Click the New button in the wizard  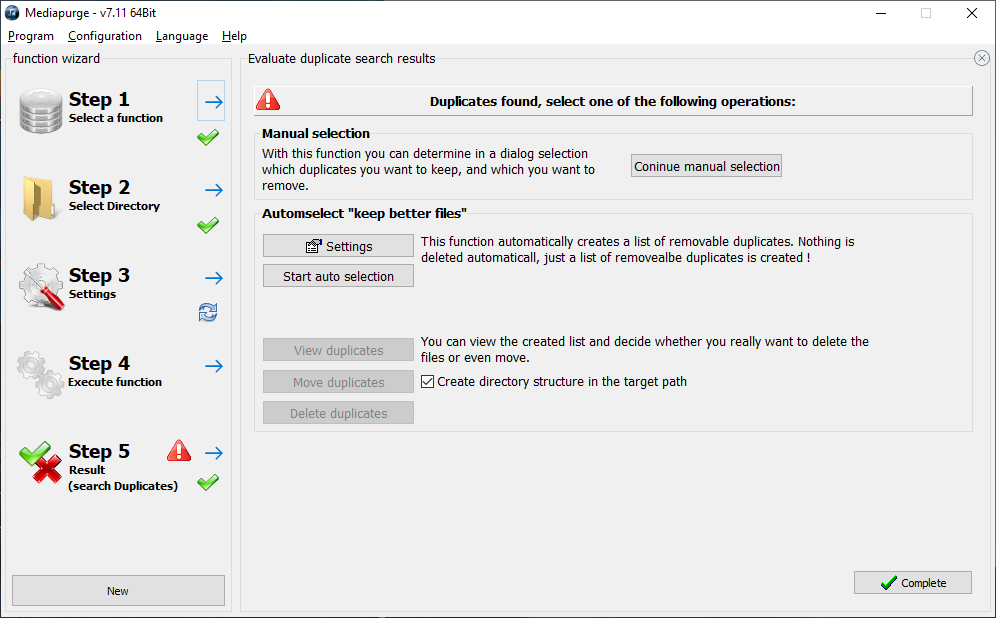[118, 591]
